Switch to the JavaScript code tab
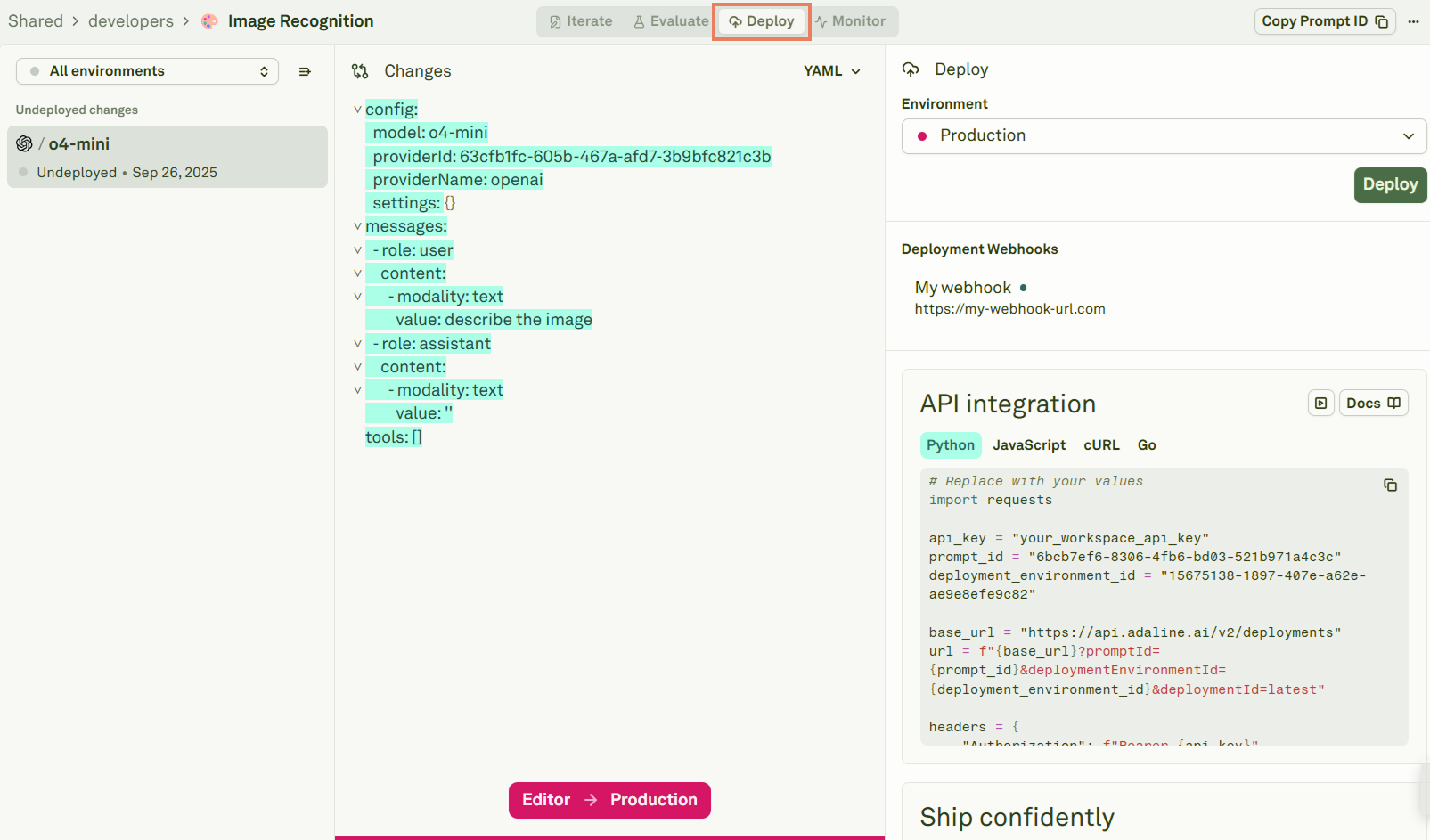This screenshot has width=1430, height=840. point(1029,444)
